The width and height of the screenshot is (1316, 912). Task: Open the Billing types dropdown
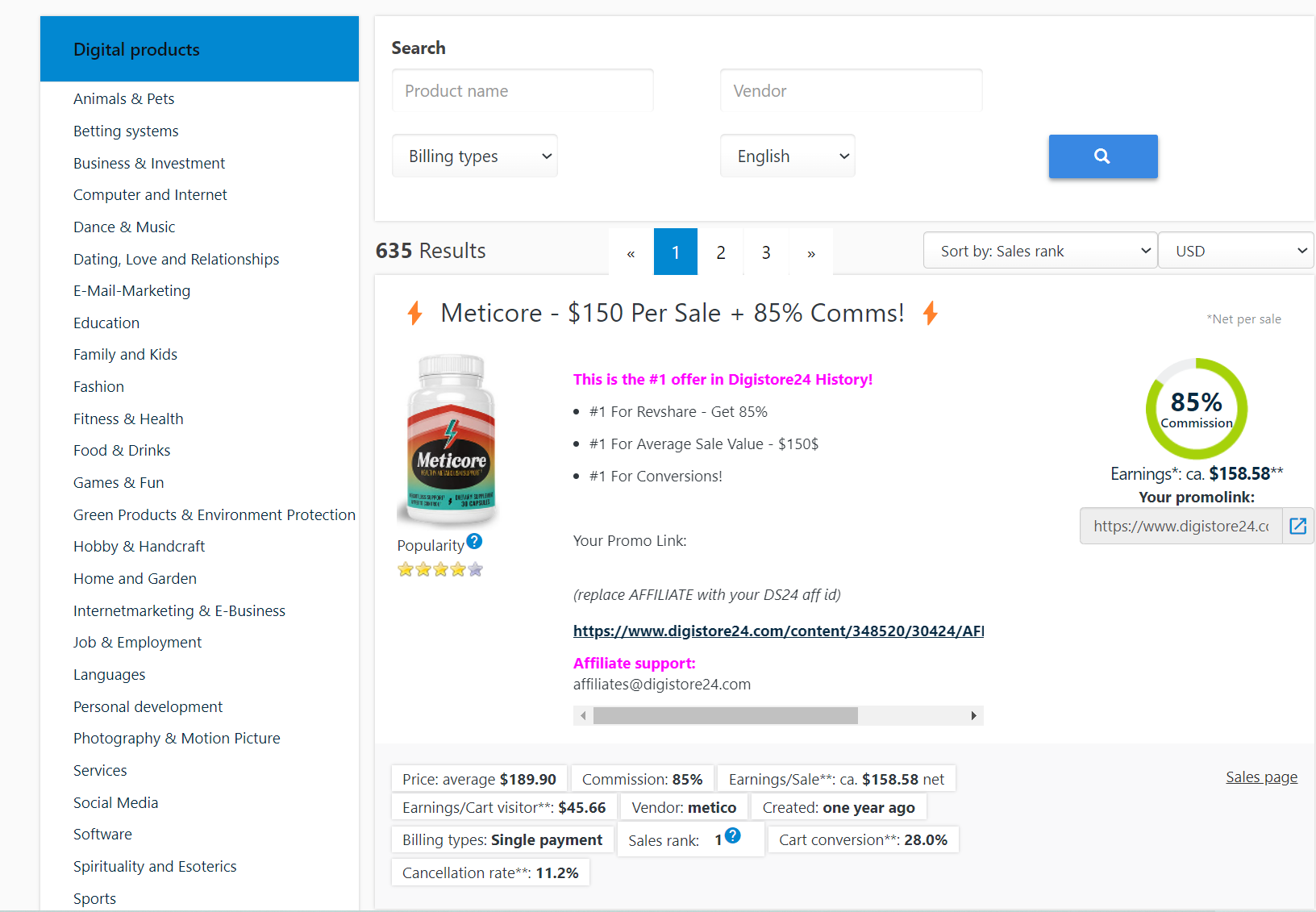pos(475,156)
